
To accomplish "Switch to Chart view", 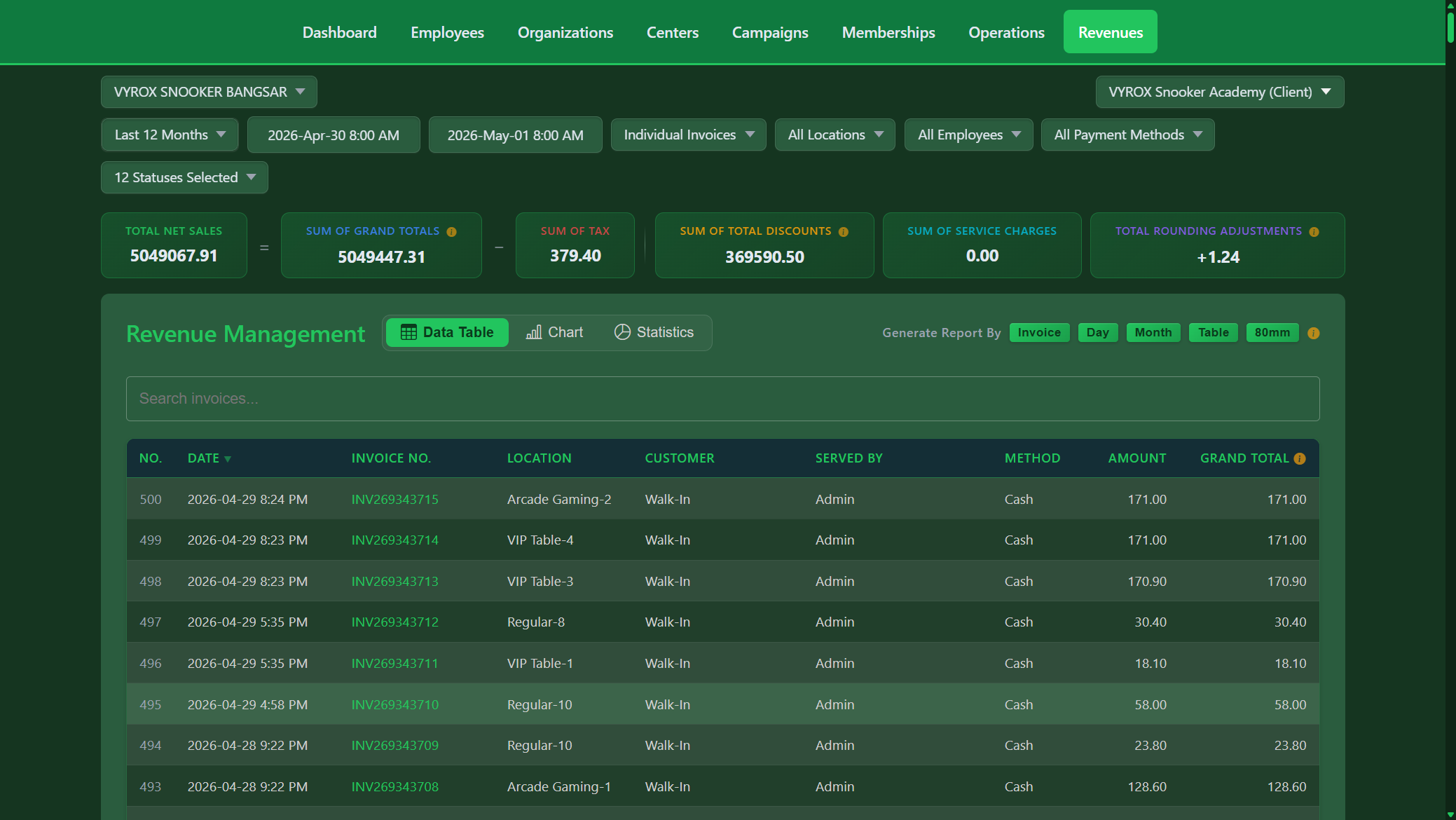I will (554, 332).
